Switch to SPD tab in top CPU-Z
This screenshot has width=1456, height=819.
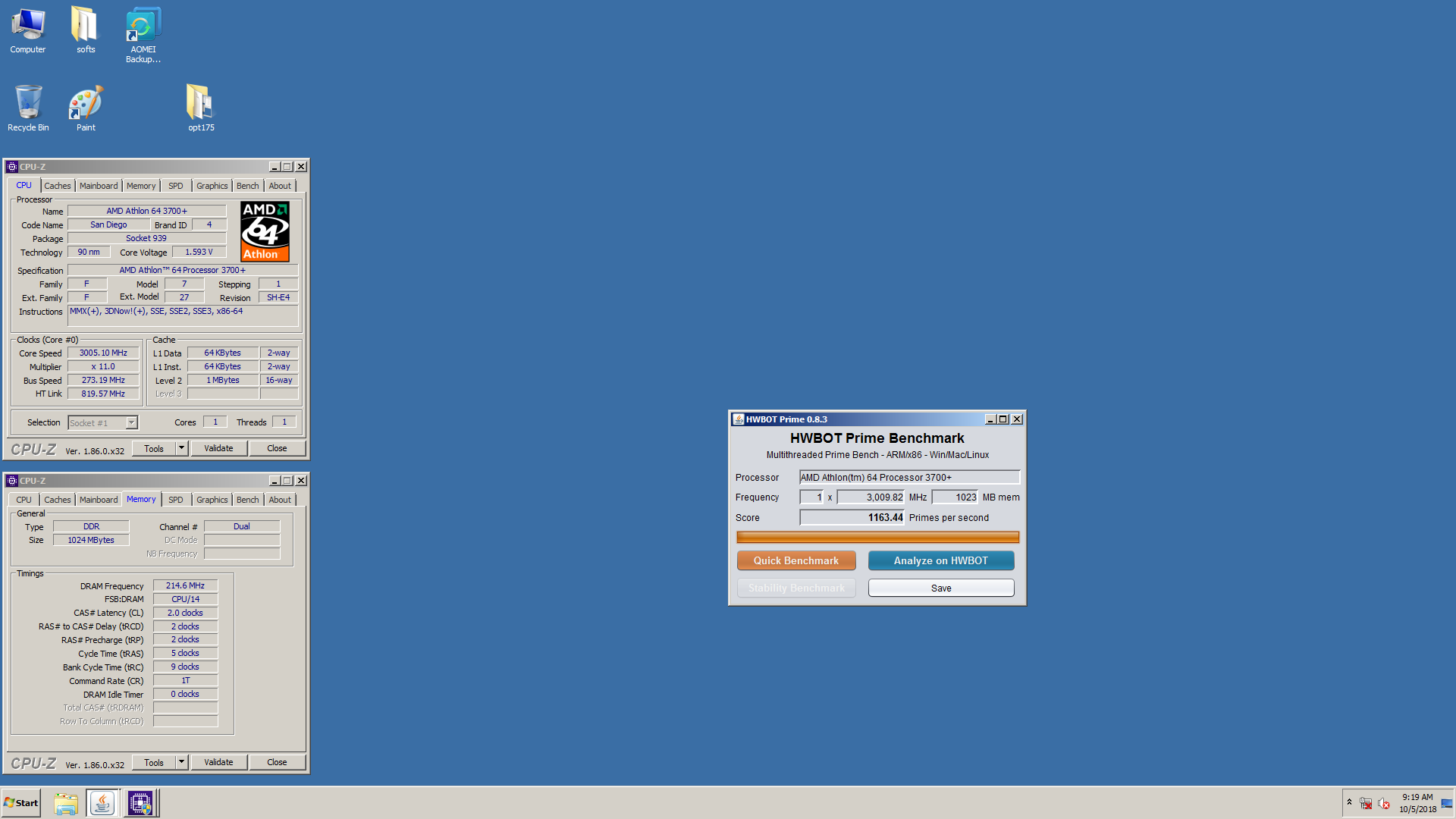(x=176, y=186)
